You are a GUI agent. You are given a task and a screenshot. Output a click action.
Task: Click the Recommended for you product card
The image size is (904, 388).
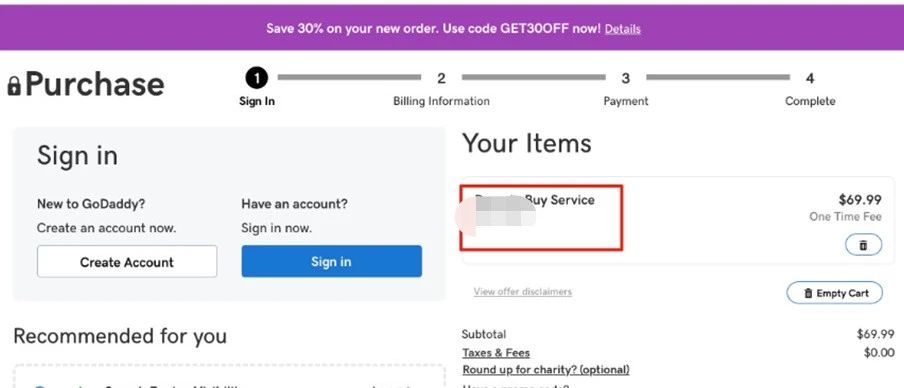coord(229,376)
